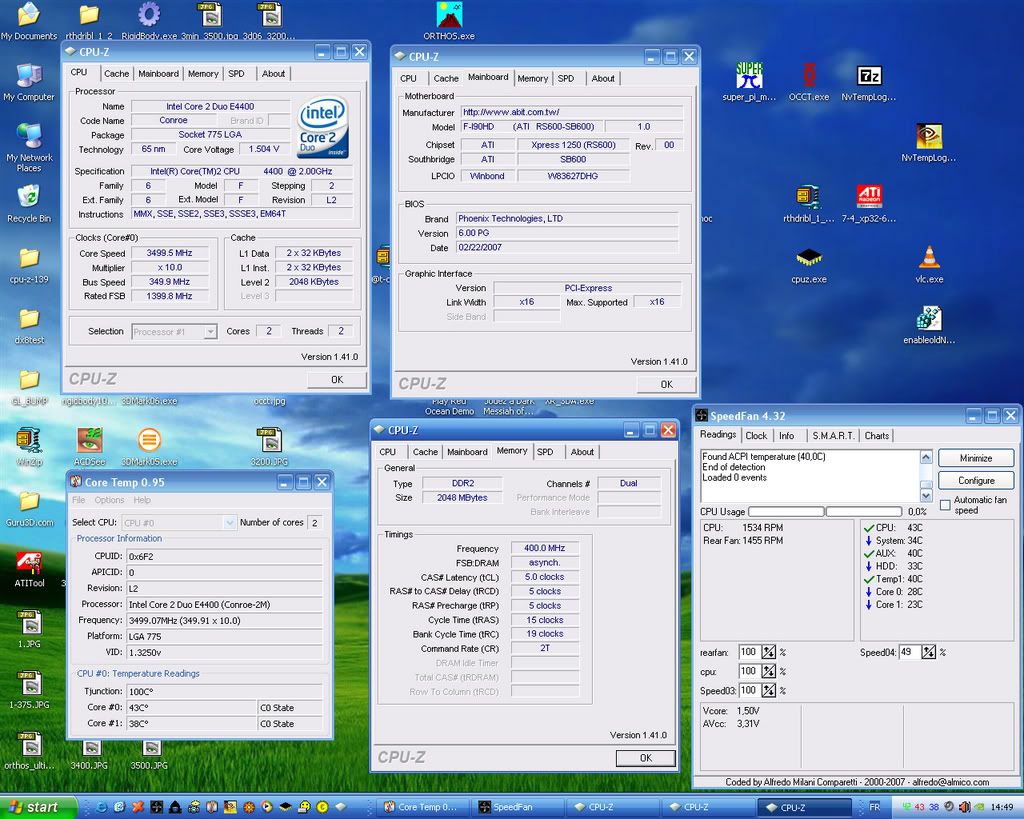This screenshot has width=1024, height=819.
Task: Open the Clock tab in SpeedFan
Action: [x=756, y=436]
